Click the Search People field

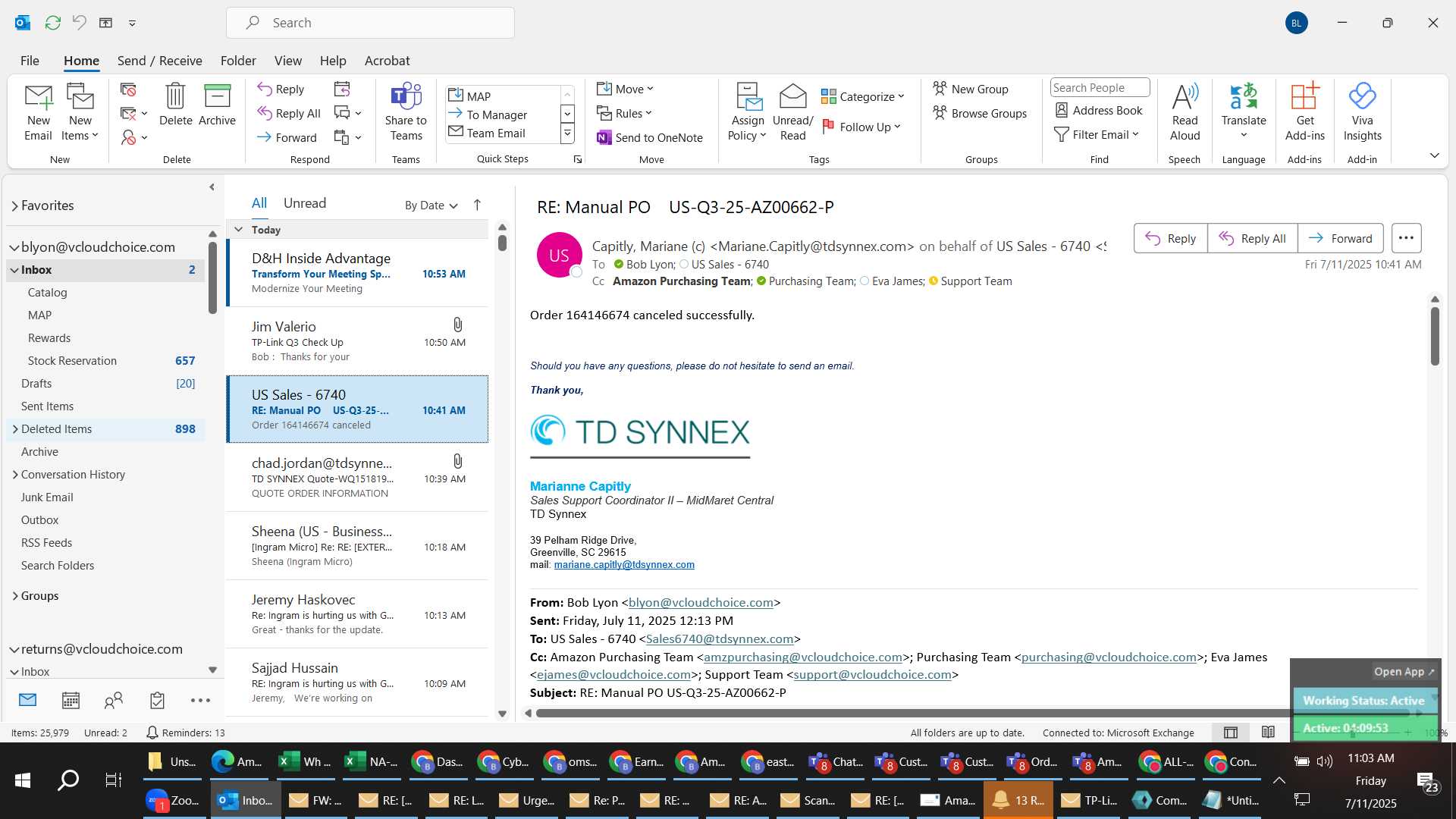1100,88
